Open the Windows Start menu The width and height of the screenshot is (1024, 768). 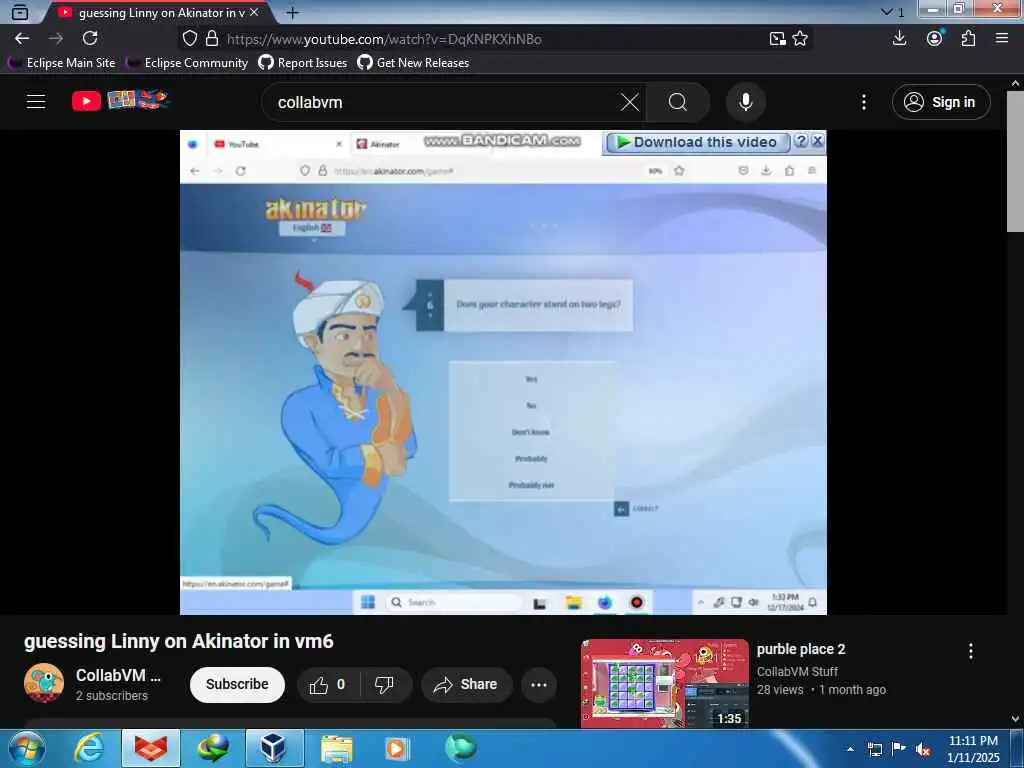(26, 748)
